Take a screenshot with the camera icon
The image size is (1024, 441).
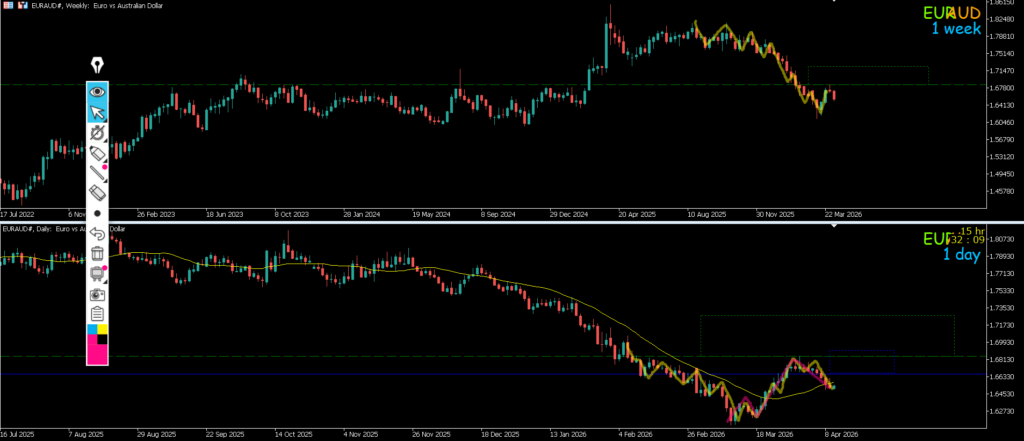click(x=97, y=294)
